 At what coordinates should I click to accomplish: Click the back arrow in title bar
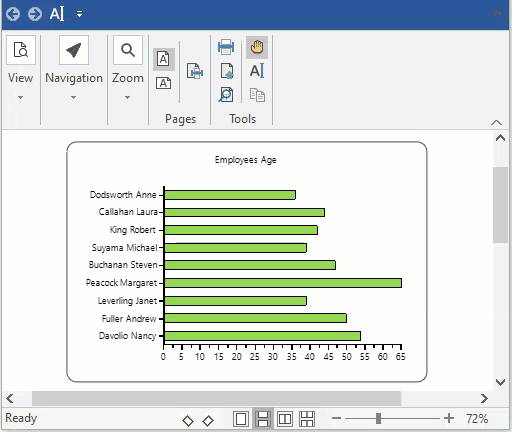tap(13, 14)
